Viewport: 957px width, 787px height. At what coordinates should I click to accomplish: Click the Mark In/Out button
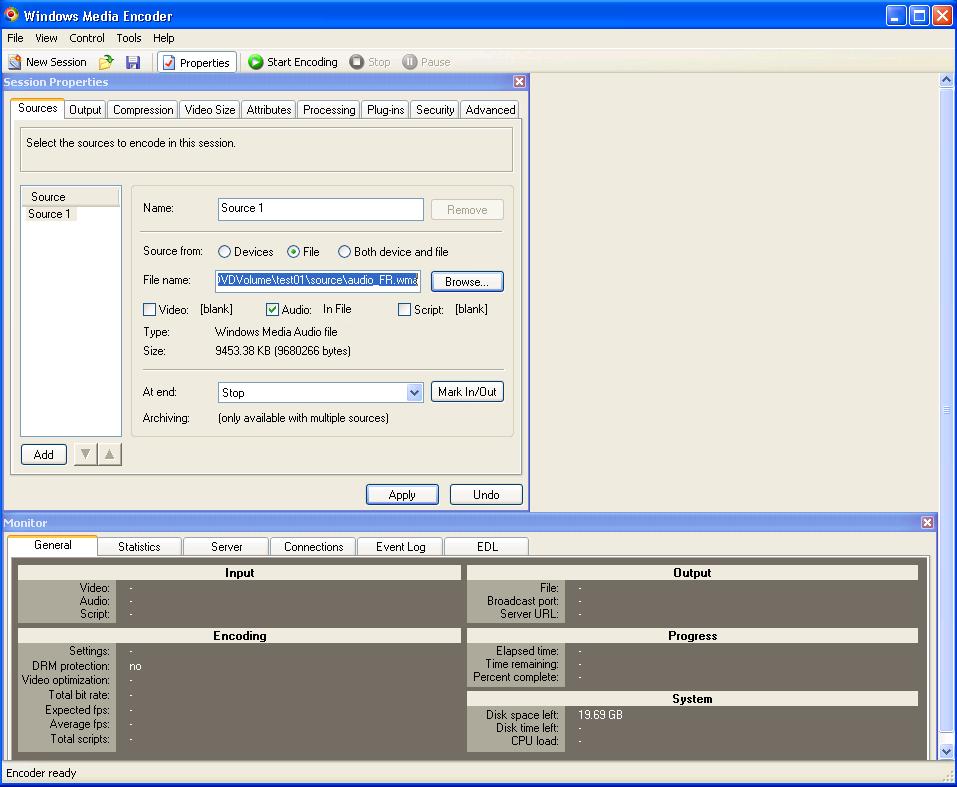click(467, 392)
